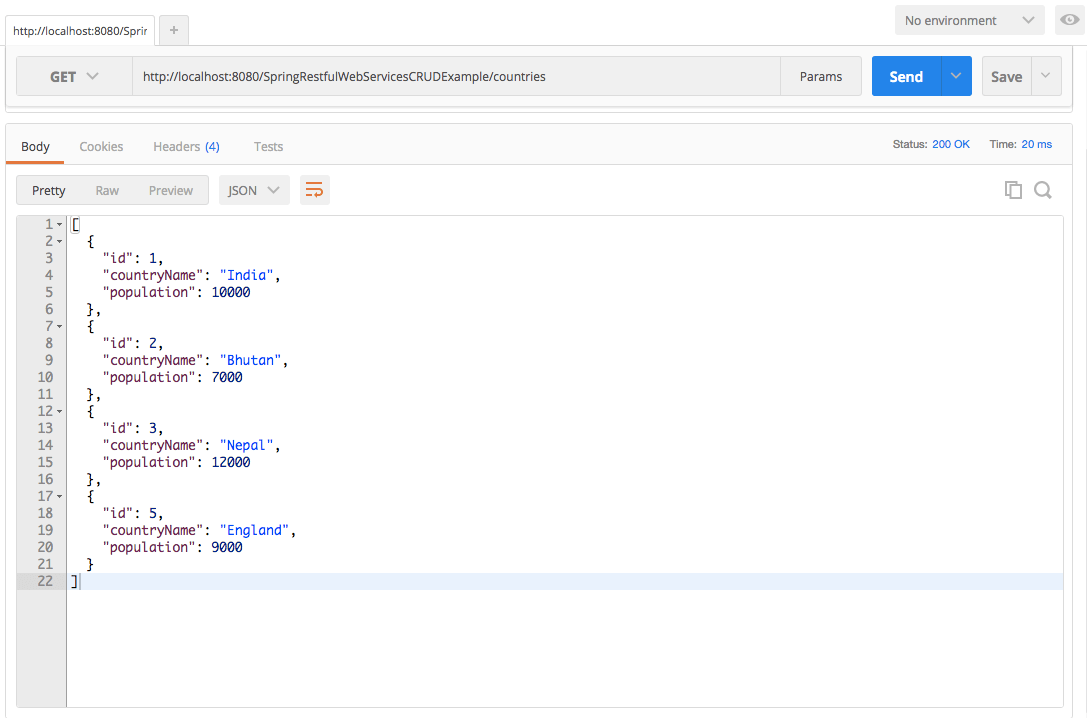Expand the Send button arrow options
Viewport: 1087px width, 718px height.
(x=956, y=76)
